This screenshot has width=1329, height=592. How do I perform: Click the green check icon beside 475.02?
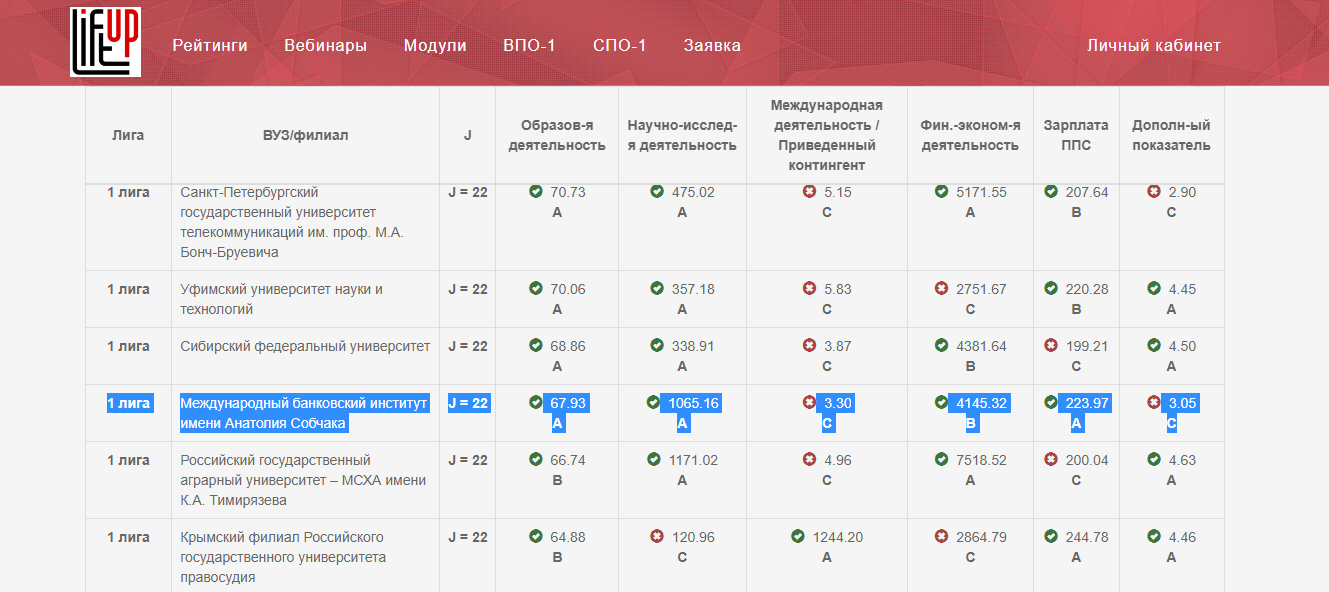click(x=657, y=192)
